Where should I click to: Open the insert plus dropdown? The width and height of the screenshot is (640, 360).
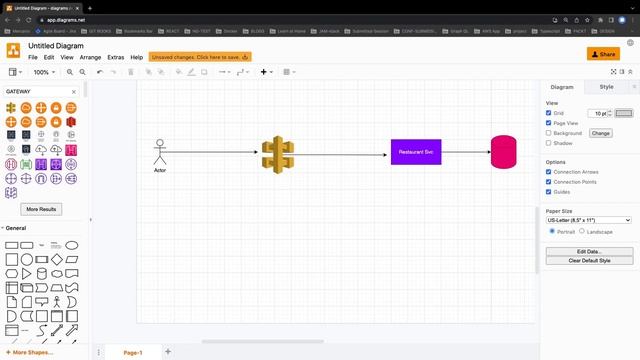[x=266, y=72]
